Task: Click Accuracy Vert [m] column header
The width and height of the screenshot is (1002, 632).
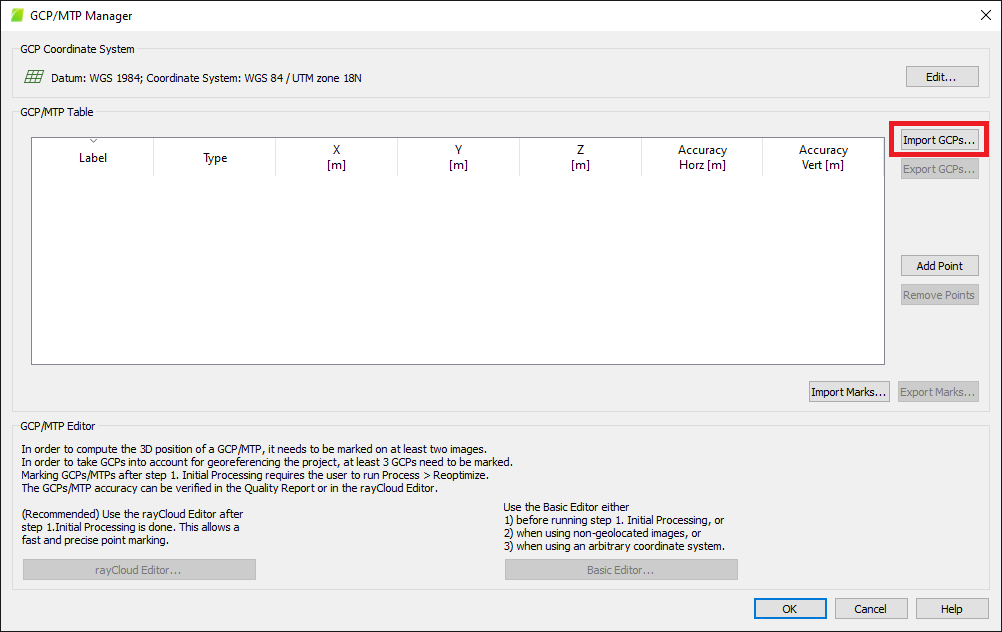Action: pyautogui.click(x=823, y=158)
